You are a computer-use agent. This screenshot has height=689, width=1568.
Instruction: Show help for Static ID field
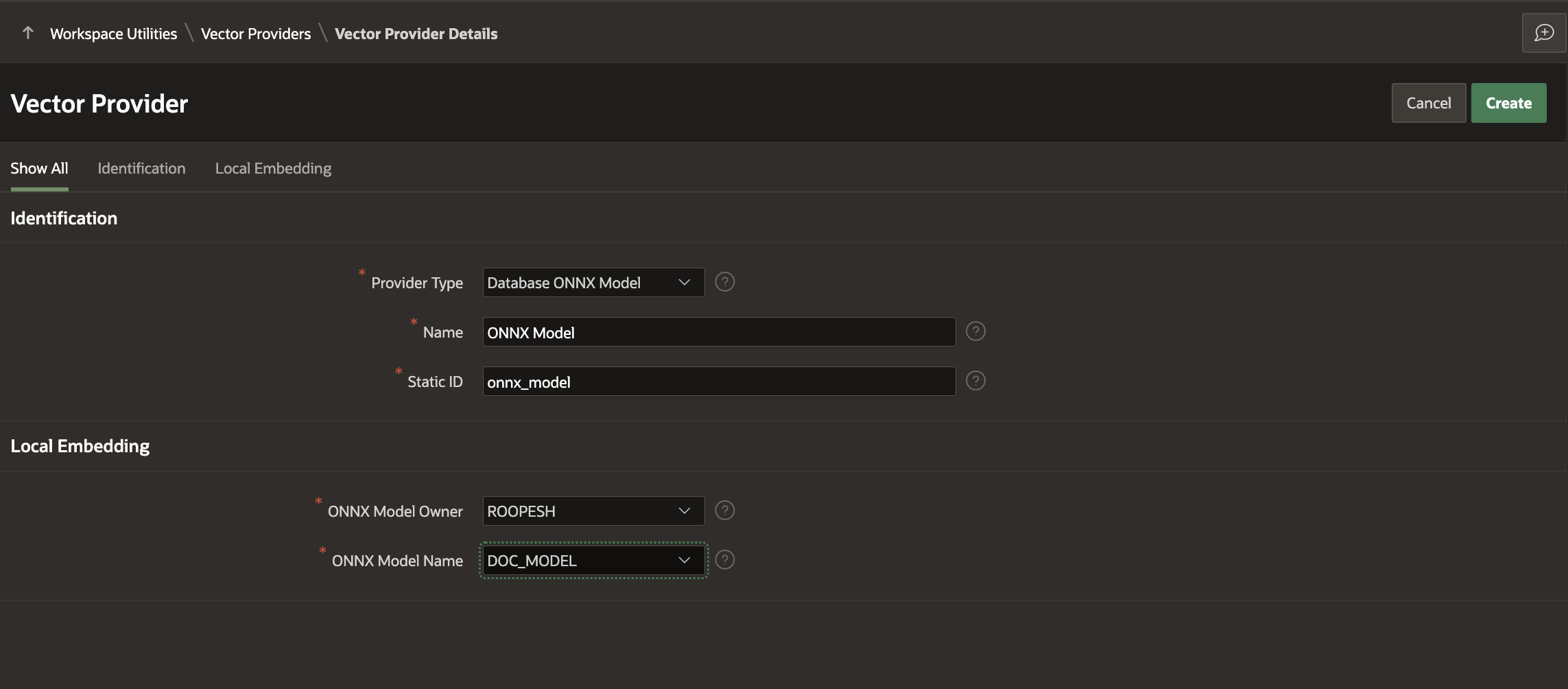click(975, 381)
